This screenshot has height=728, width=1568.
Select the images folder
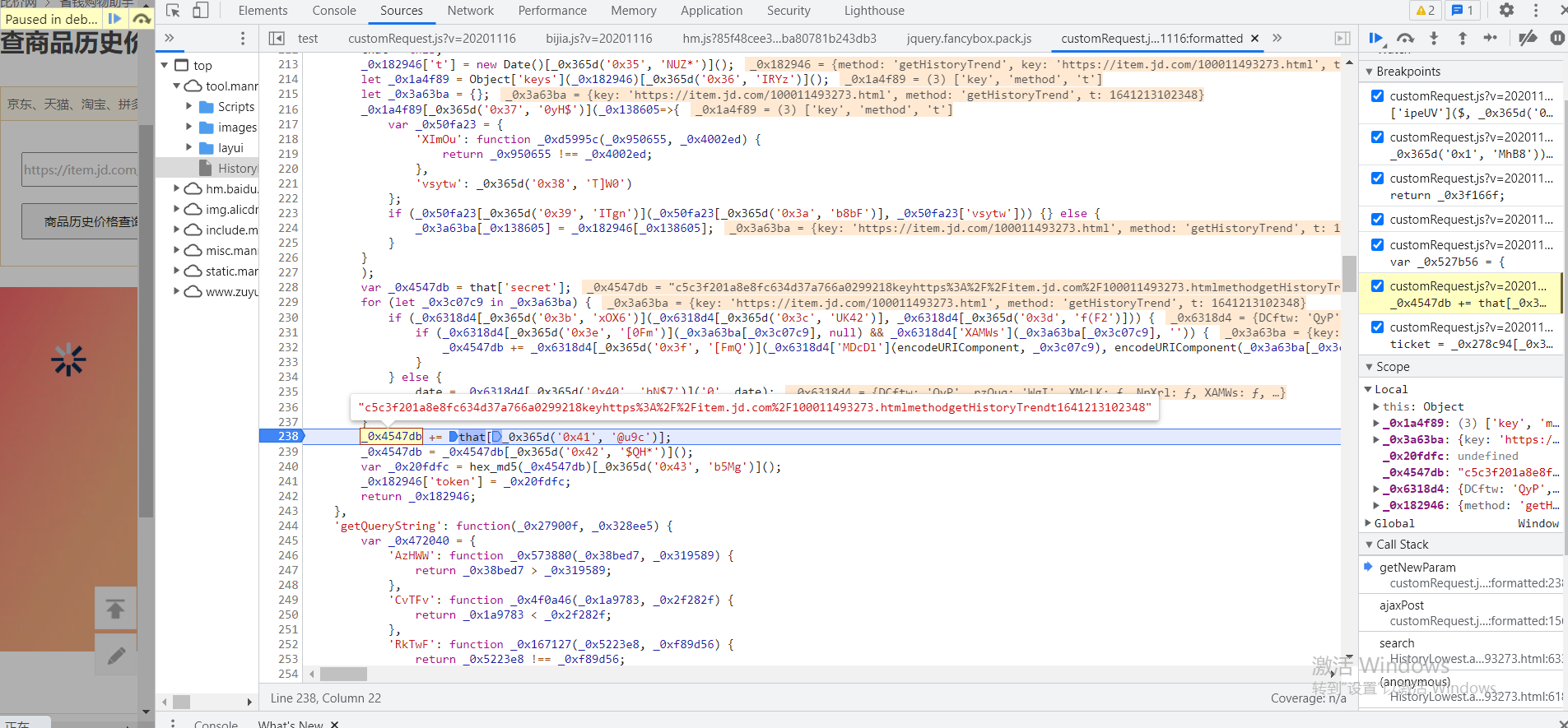(x=237, y=127)
